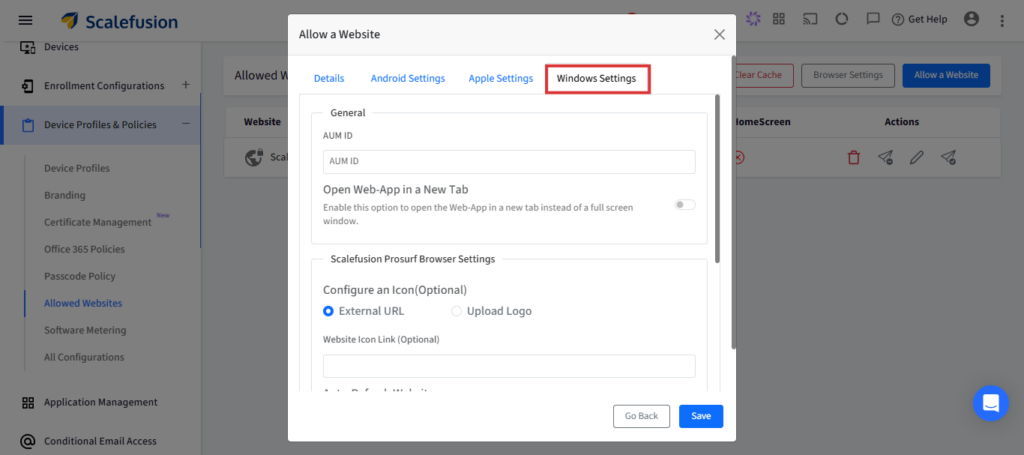This screenshot has width=1024, height=455.
Task: Click the circular refresh status icon
Action: pyautogui.click(x=842, y=19)
